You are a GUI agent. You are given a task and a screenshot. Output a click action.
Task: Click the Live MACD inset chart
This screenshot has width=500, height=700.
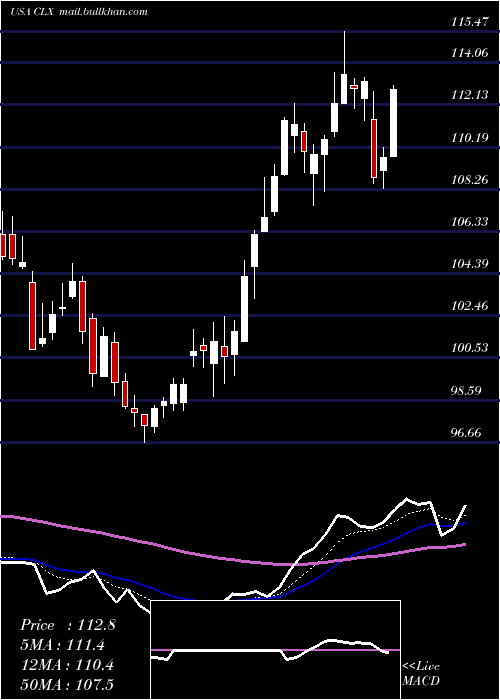(275, 650)
